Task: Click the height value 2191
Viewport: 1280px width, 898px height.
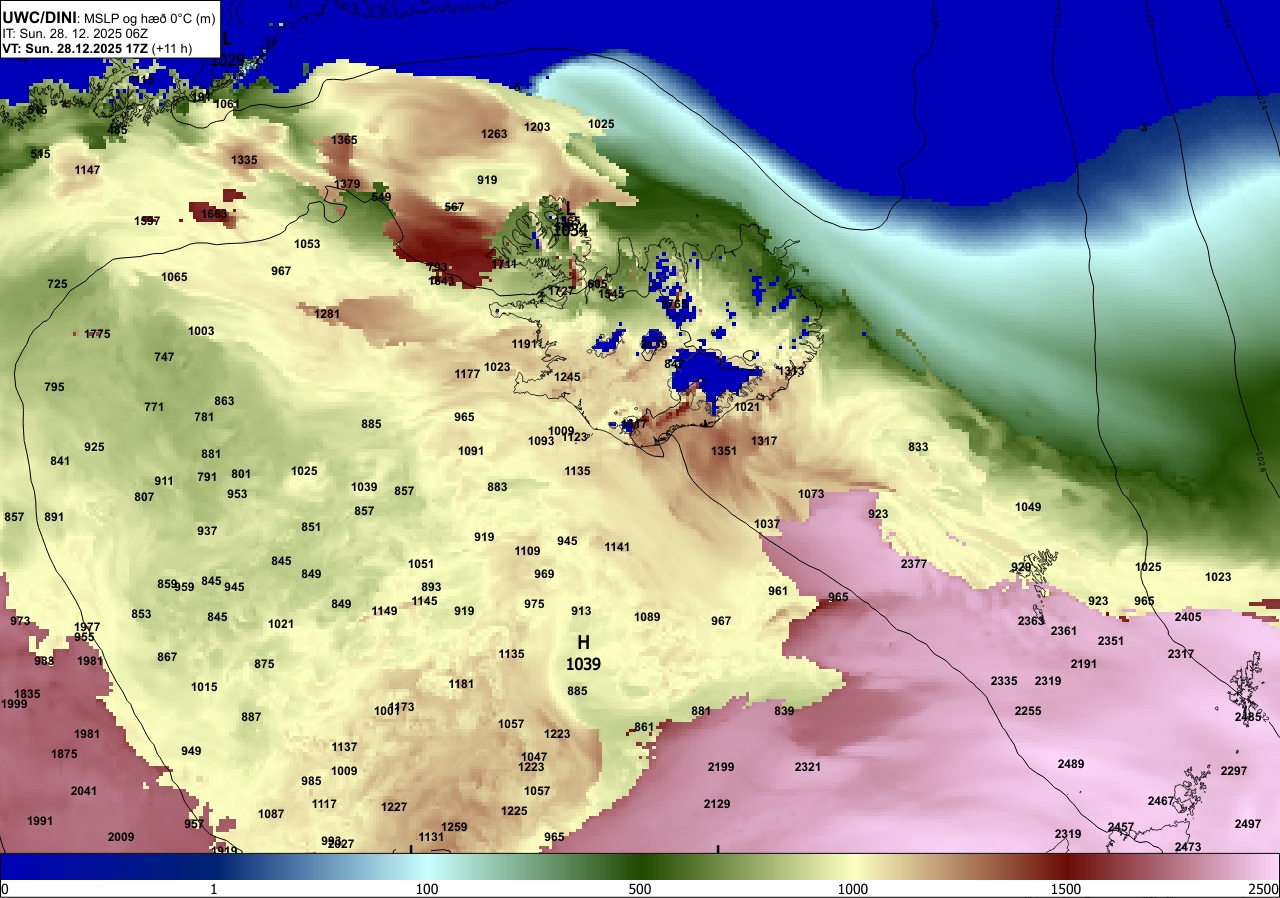Action: [1083, 664]
